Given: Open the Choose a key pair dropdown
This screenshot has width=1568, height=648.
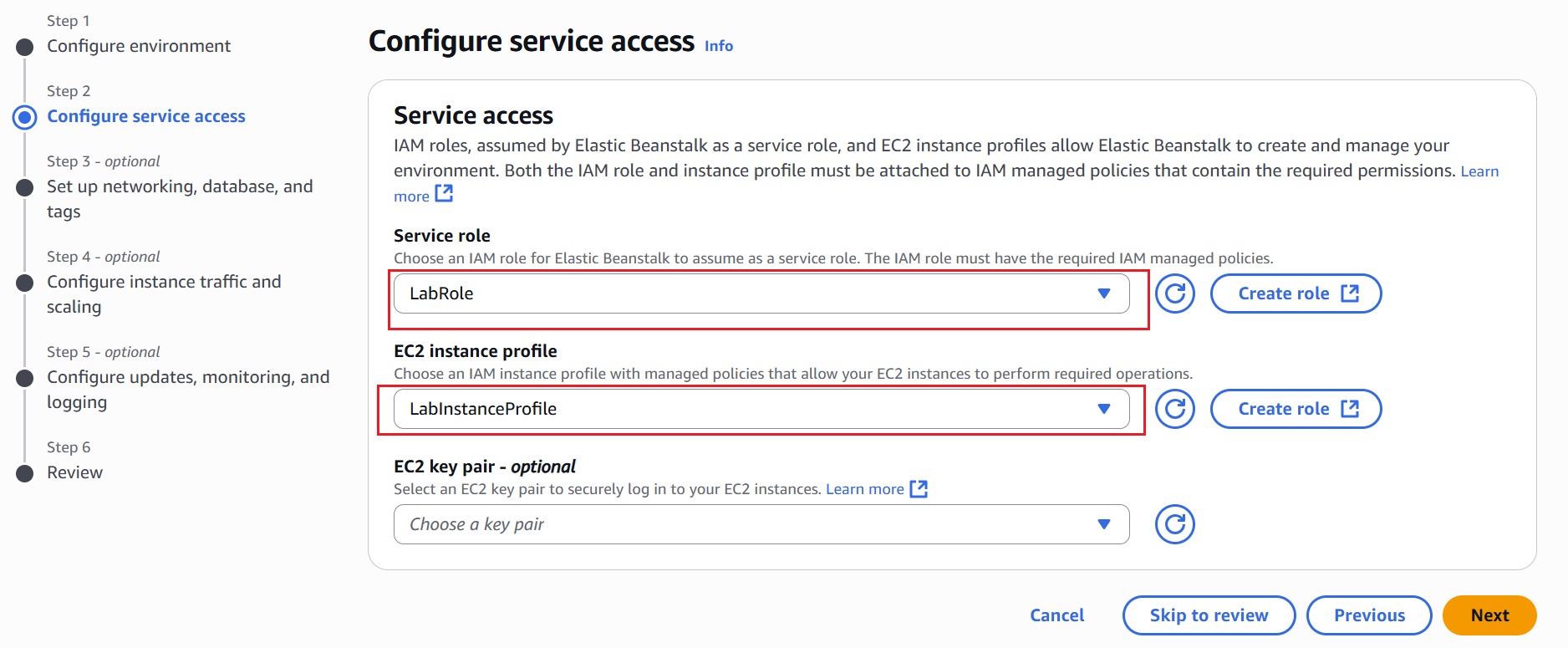Looking at the screenshot, I should pyautogui.click(x=761, y=524).
